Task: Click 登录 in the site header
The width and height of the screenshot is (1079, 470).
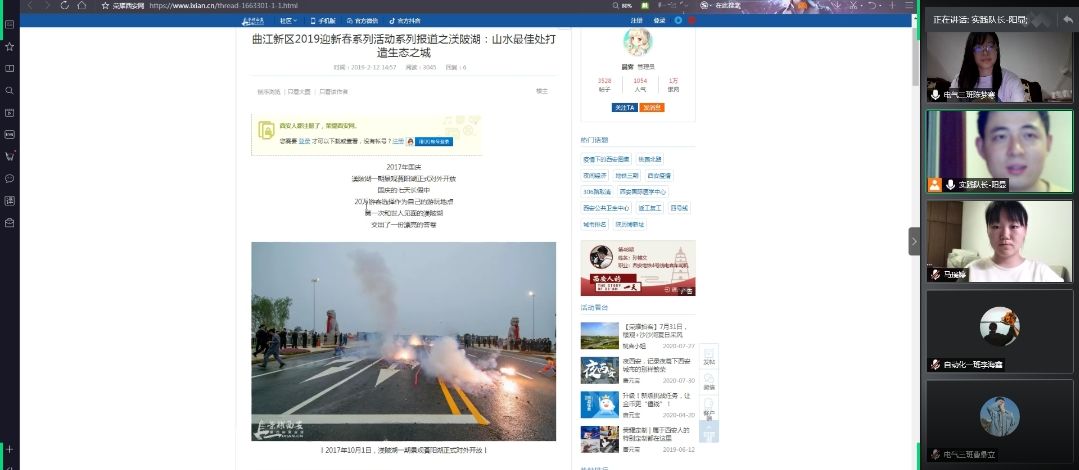Action: [659, 21]
